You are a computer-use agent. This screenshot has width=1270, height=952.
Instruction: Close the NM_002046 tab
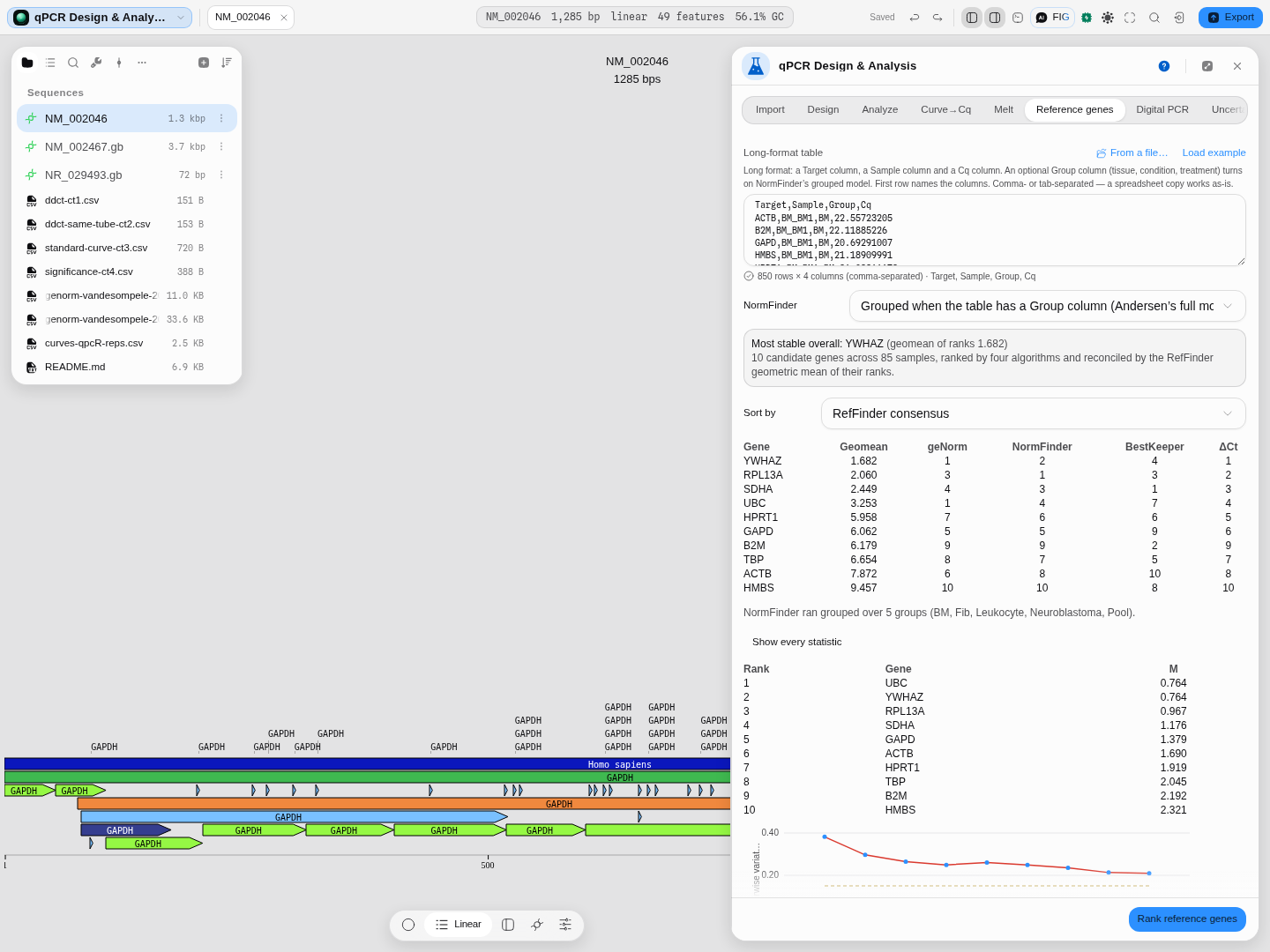[284, 18]
